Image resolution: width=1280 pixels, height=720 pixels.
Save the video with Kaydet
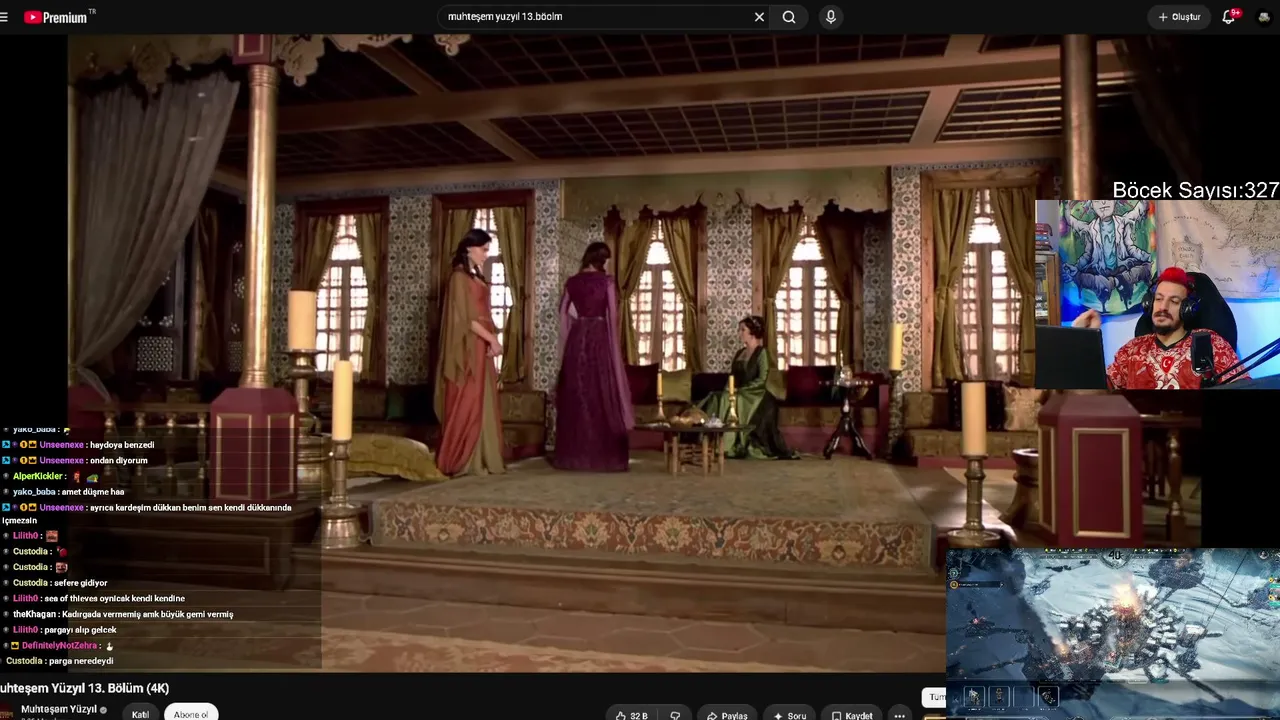pyautogui.click(x=852, y=715)
